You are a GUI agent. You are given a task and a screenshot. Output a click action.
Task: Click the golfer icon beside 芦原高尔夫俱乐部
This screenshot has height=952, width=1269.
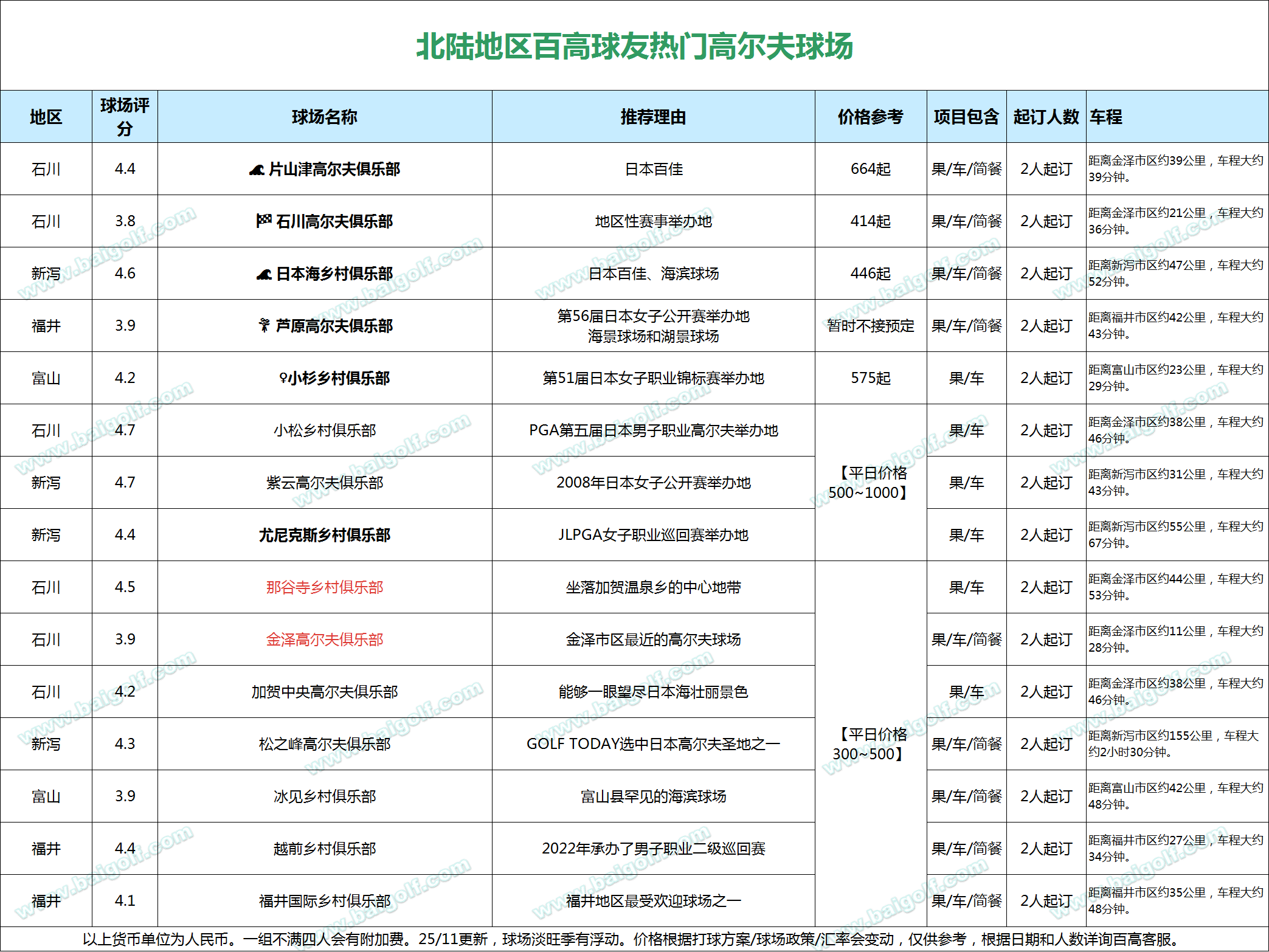[264, 326]
